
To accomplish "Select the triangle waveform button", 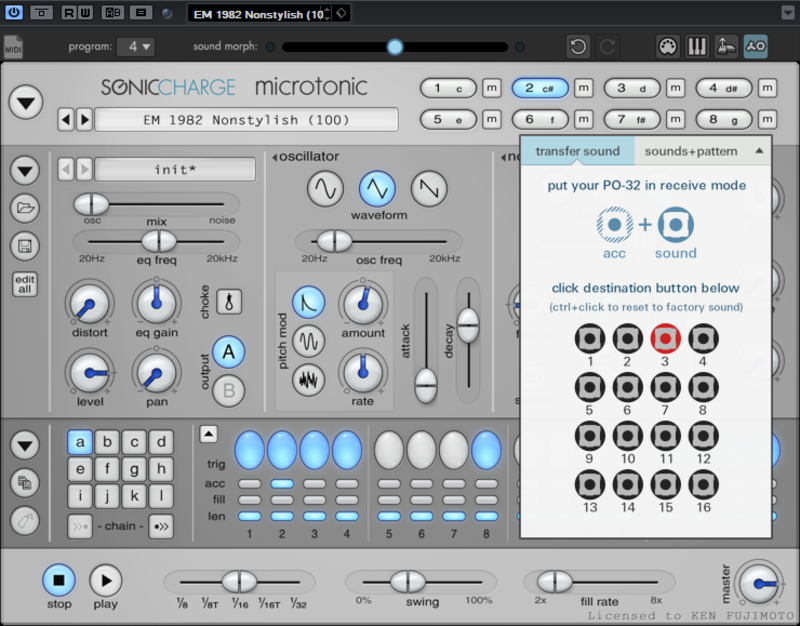I will pos(377,189).
